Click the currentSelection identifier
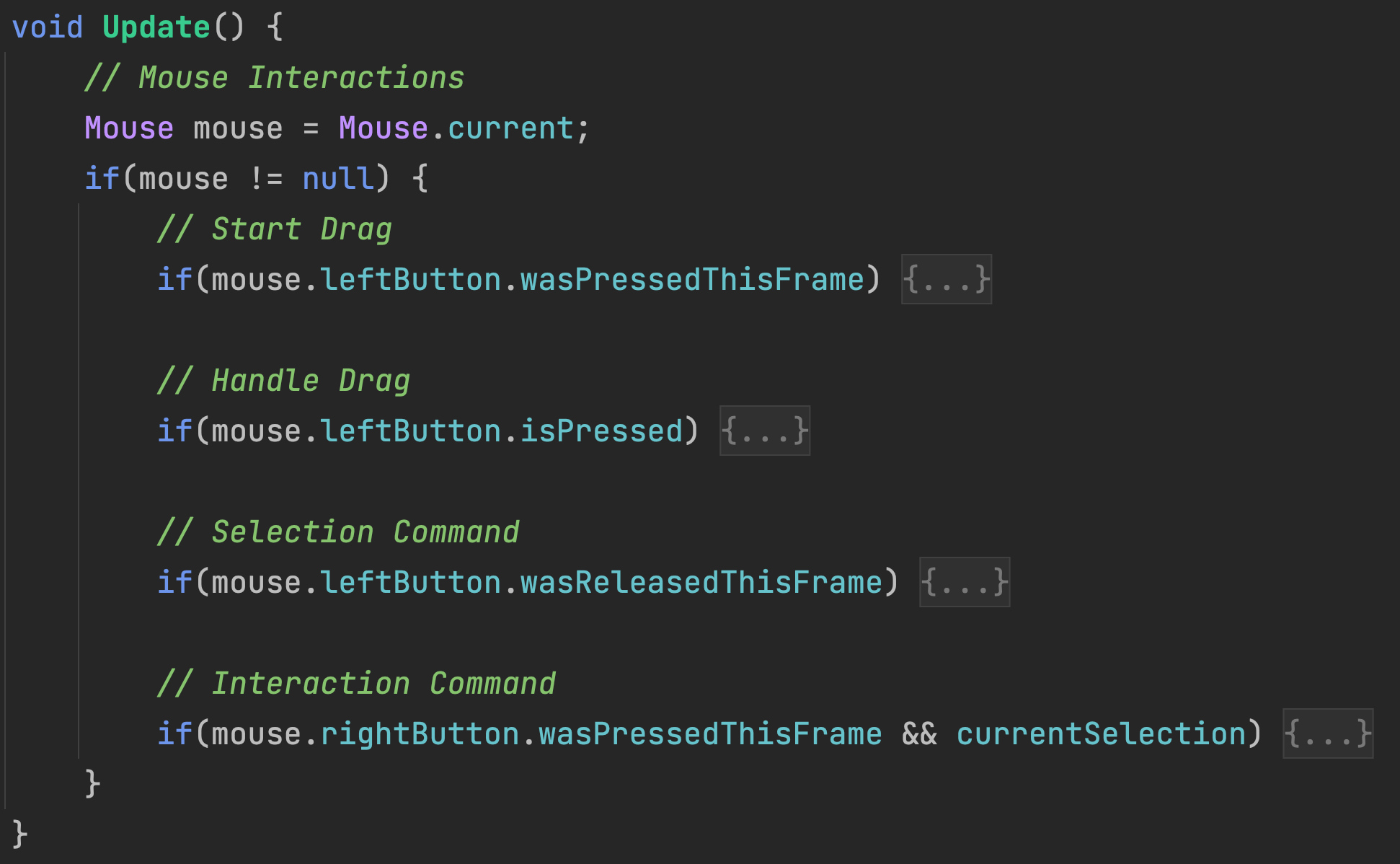Viewport: 1400px width, 864px height. pos(1100,733)
